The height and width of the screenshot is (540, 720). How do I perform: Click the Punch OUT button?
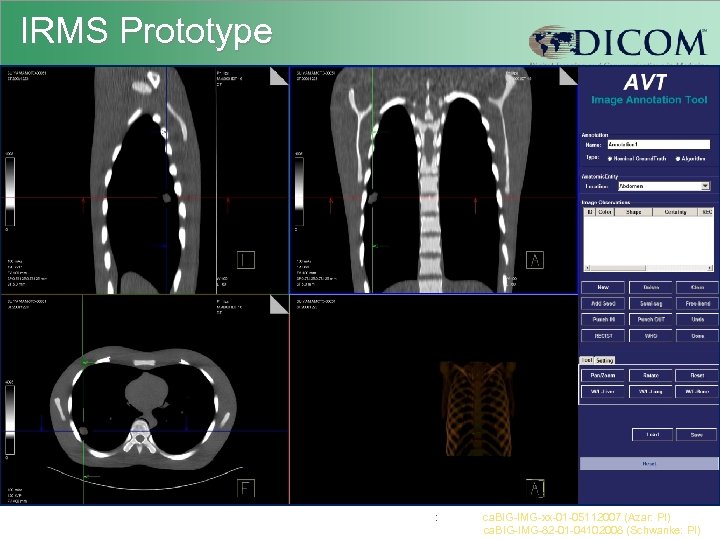pos(651,320)
